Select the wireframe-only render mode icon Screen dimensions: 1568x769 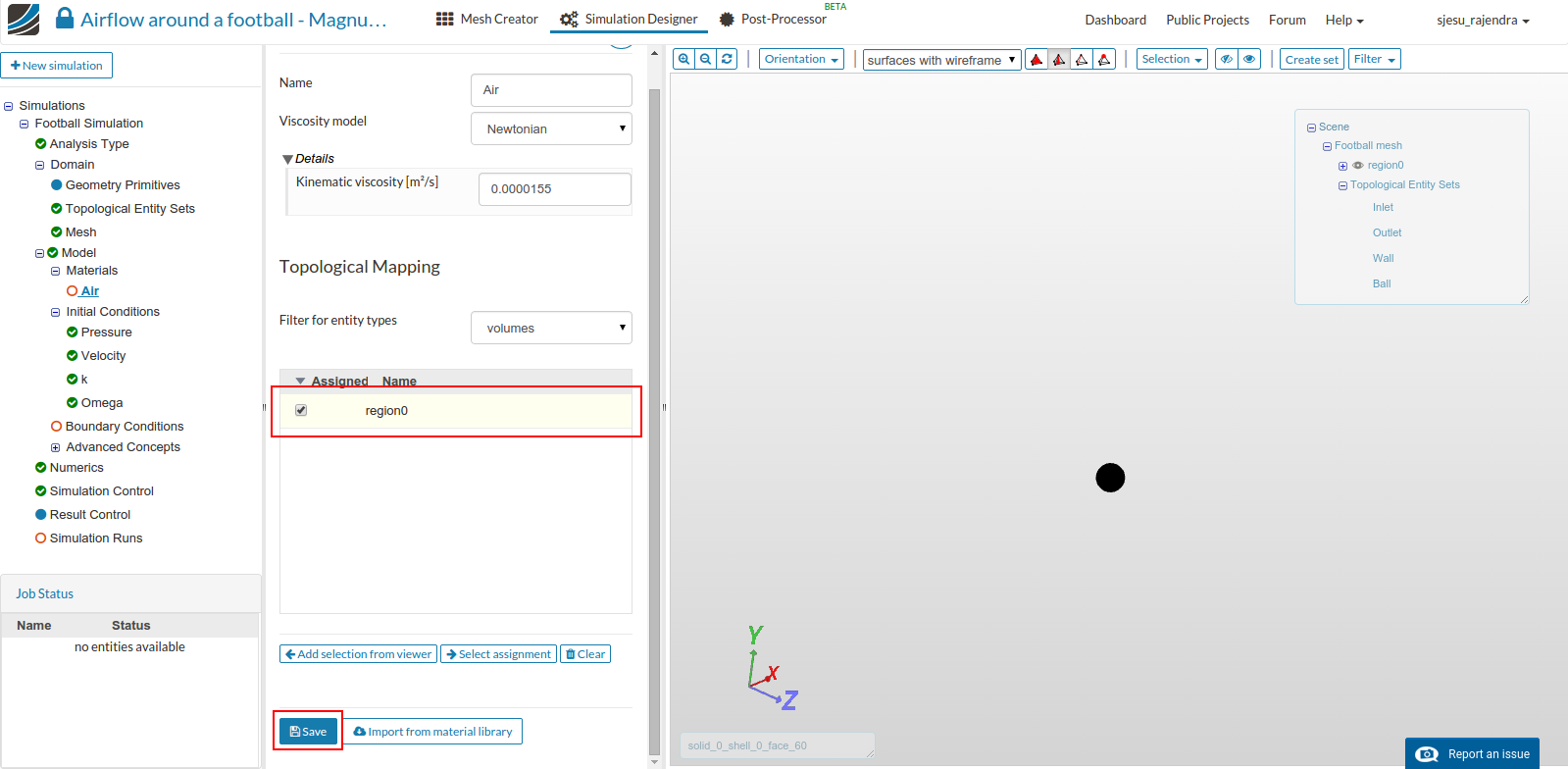(1082, 60)
